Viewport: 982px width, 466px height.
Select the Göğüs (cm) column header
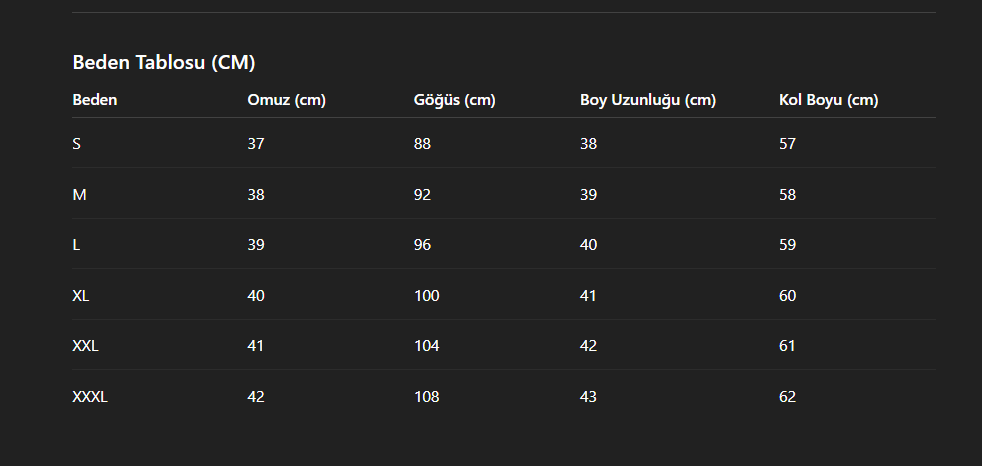click(x=454, y=100)
